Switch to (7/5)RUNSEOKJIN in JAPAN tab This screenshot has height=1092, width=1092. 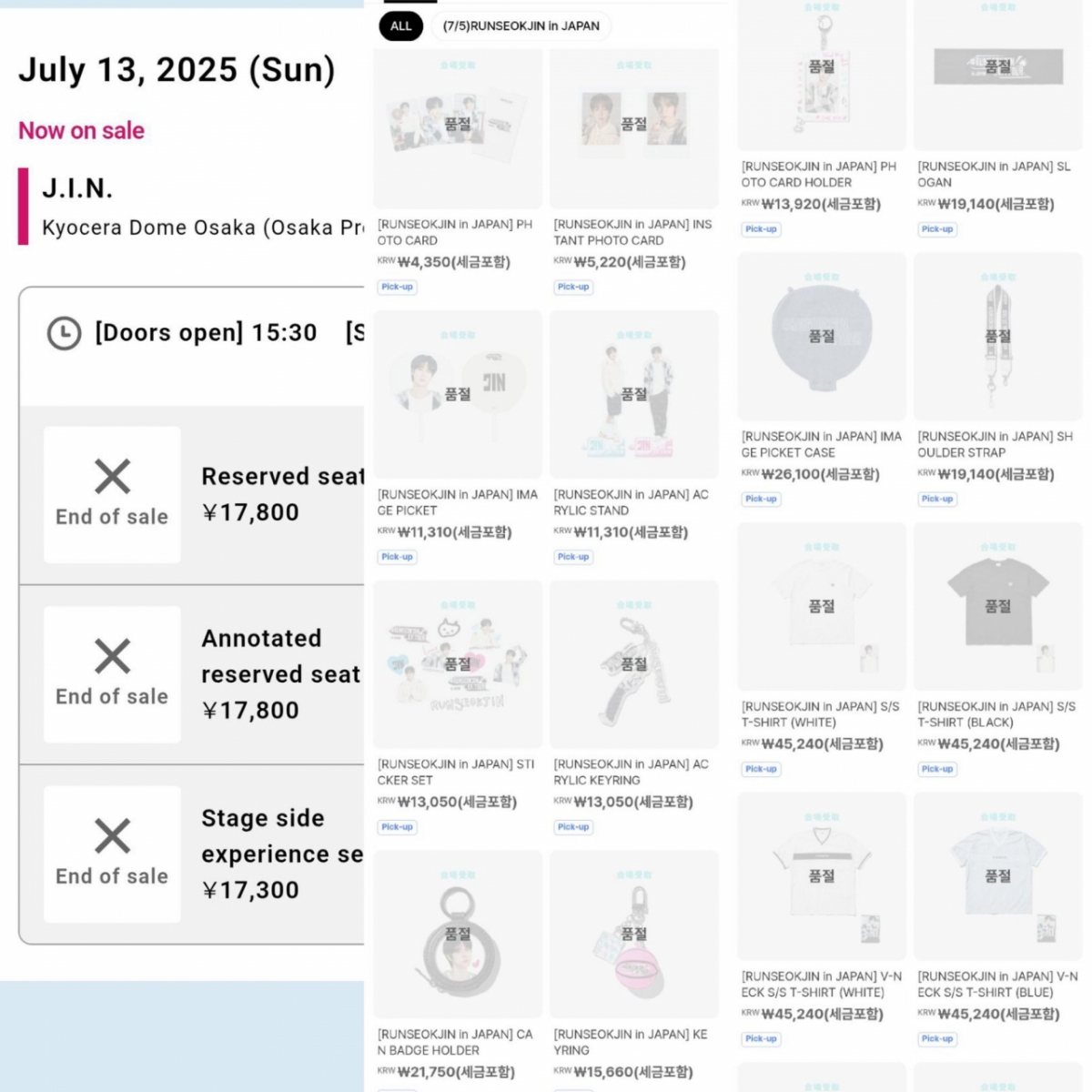tap(521, 26)
